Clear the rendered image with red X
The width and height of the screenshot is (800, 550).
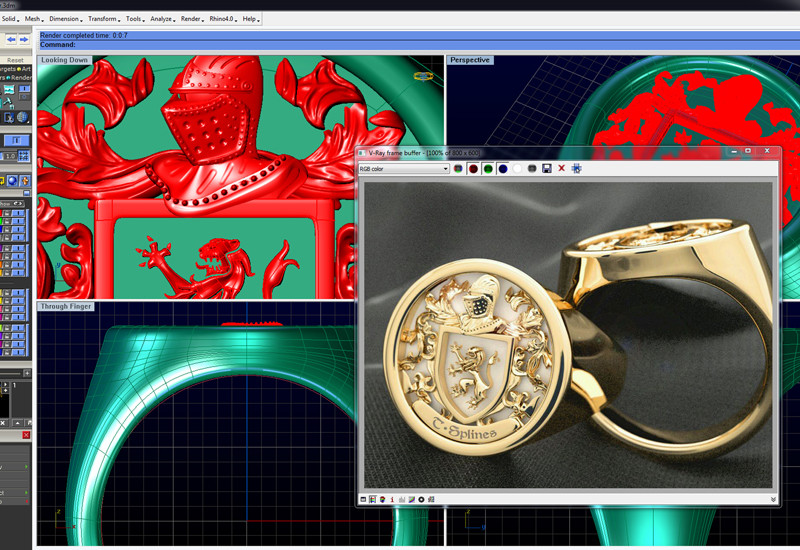click(562, 169)
